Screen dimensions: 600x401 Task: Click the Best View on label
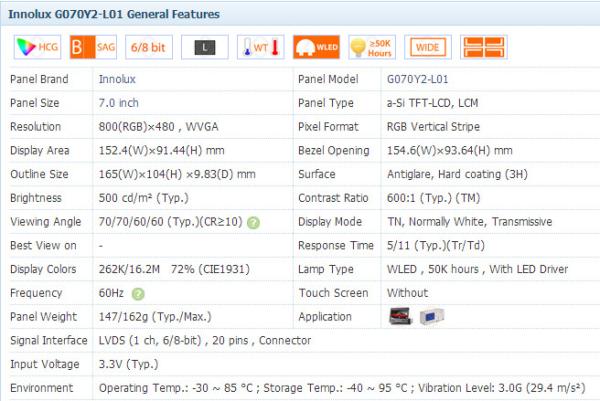(x=43, y=245)
